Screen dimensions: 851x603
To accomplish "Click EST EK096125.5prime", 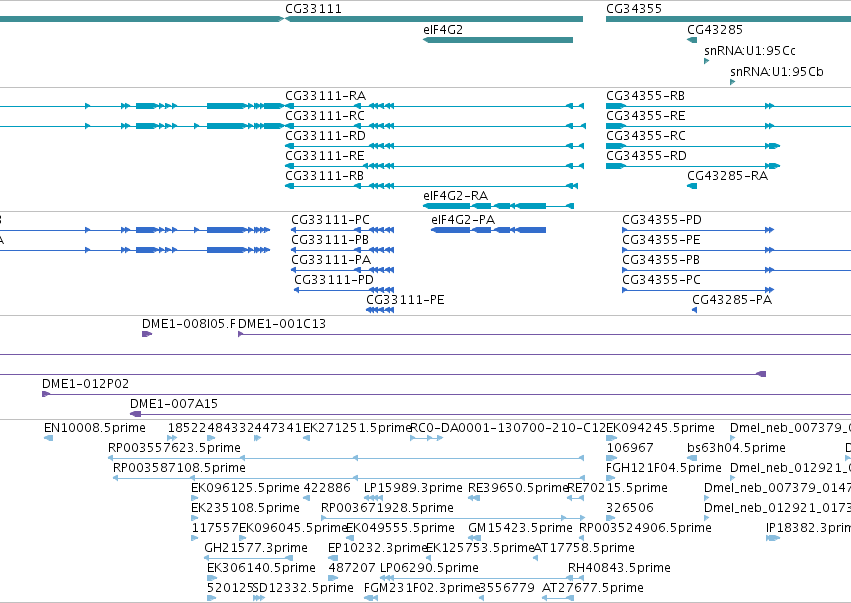I will point(194,498).
